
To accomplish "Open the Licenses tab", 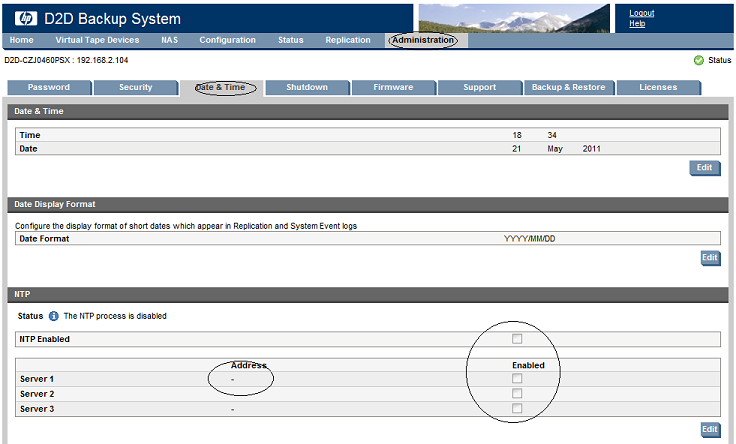I will (658, 87).
